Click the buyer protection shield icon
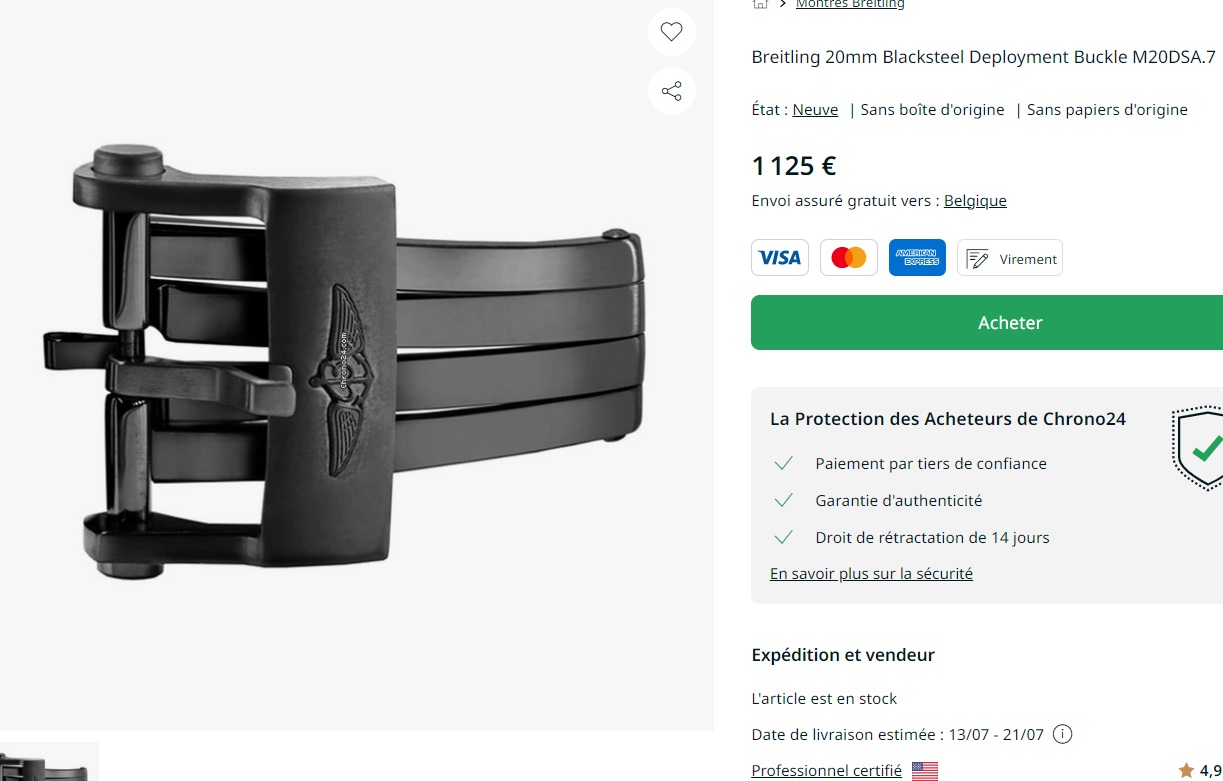This screenshot has width=1223, height=781. [x=1198, y=447]
